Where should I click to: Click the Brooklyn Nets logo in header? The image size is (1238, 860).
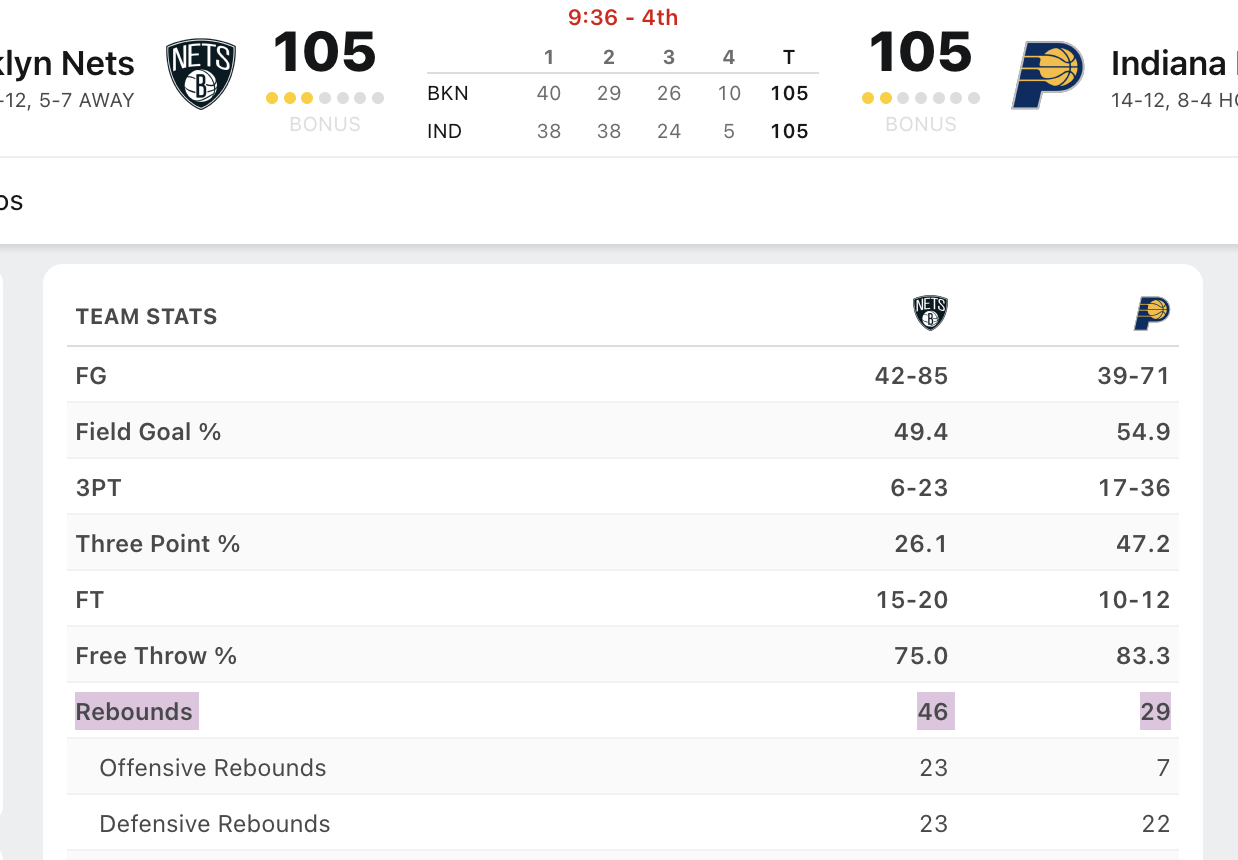tap(201, 75)
